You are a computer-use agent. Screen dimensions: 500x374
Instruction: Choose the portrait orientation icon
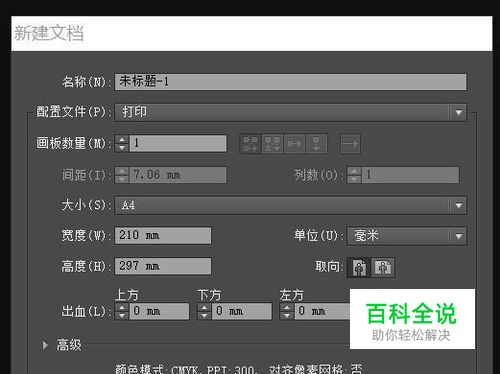(x=359, y=267)
